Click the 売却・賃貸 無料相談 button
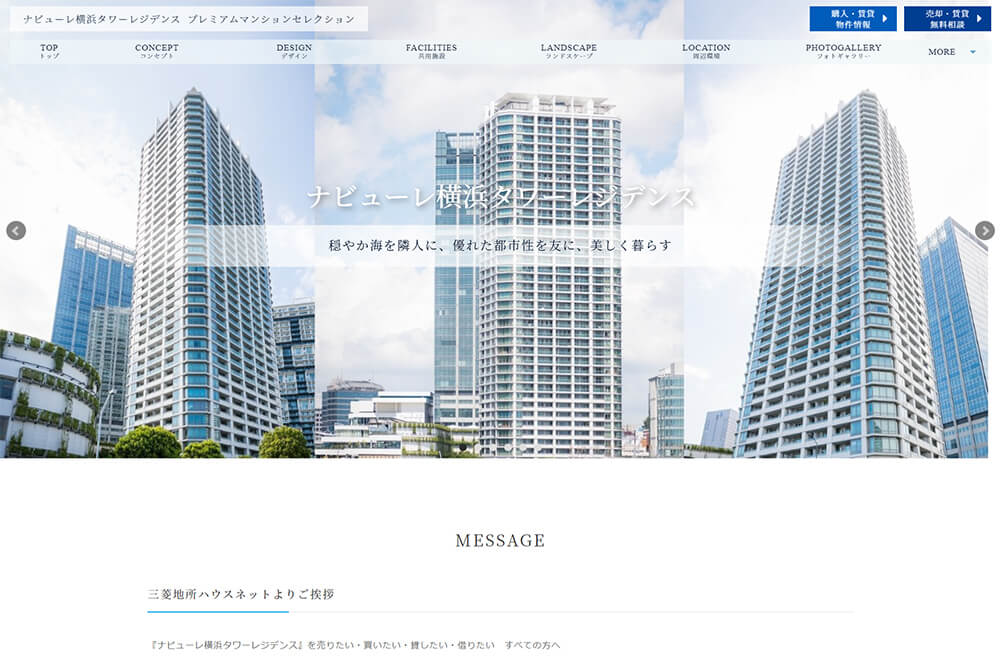 click(947, 18)
